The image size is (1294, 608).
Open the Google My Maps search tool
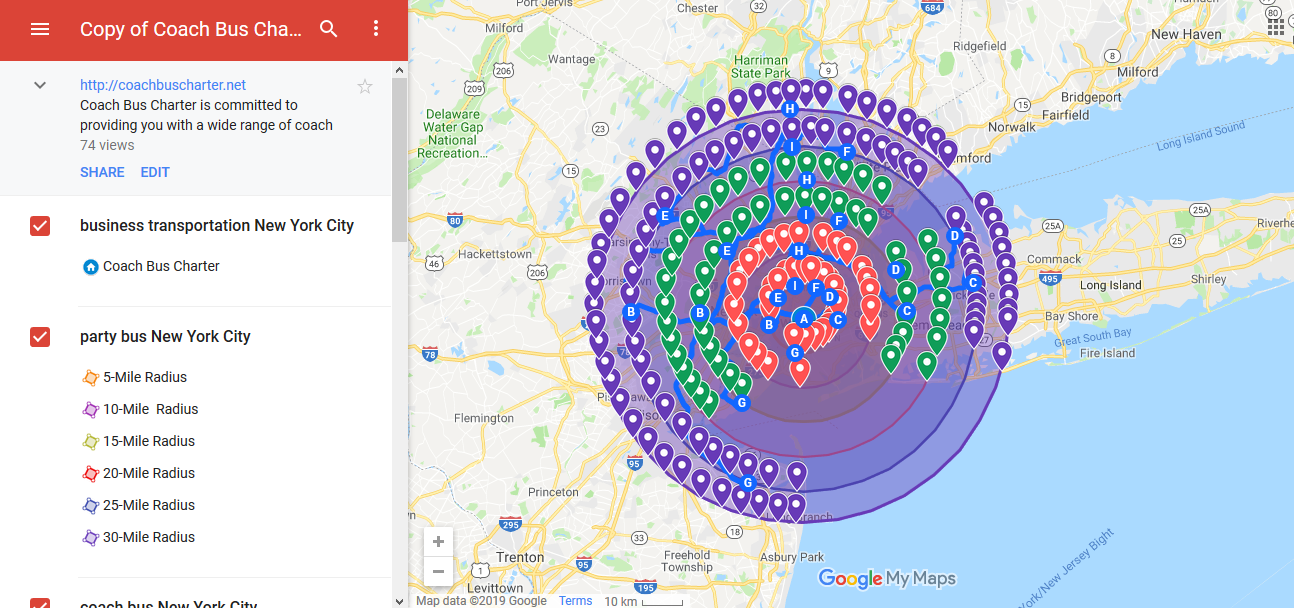329,29
